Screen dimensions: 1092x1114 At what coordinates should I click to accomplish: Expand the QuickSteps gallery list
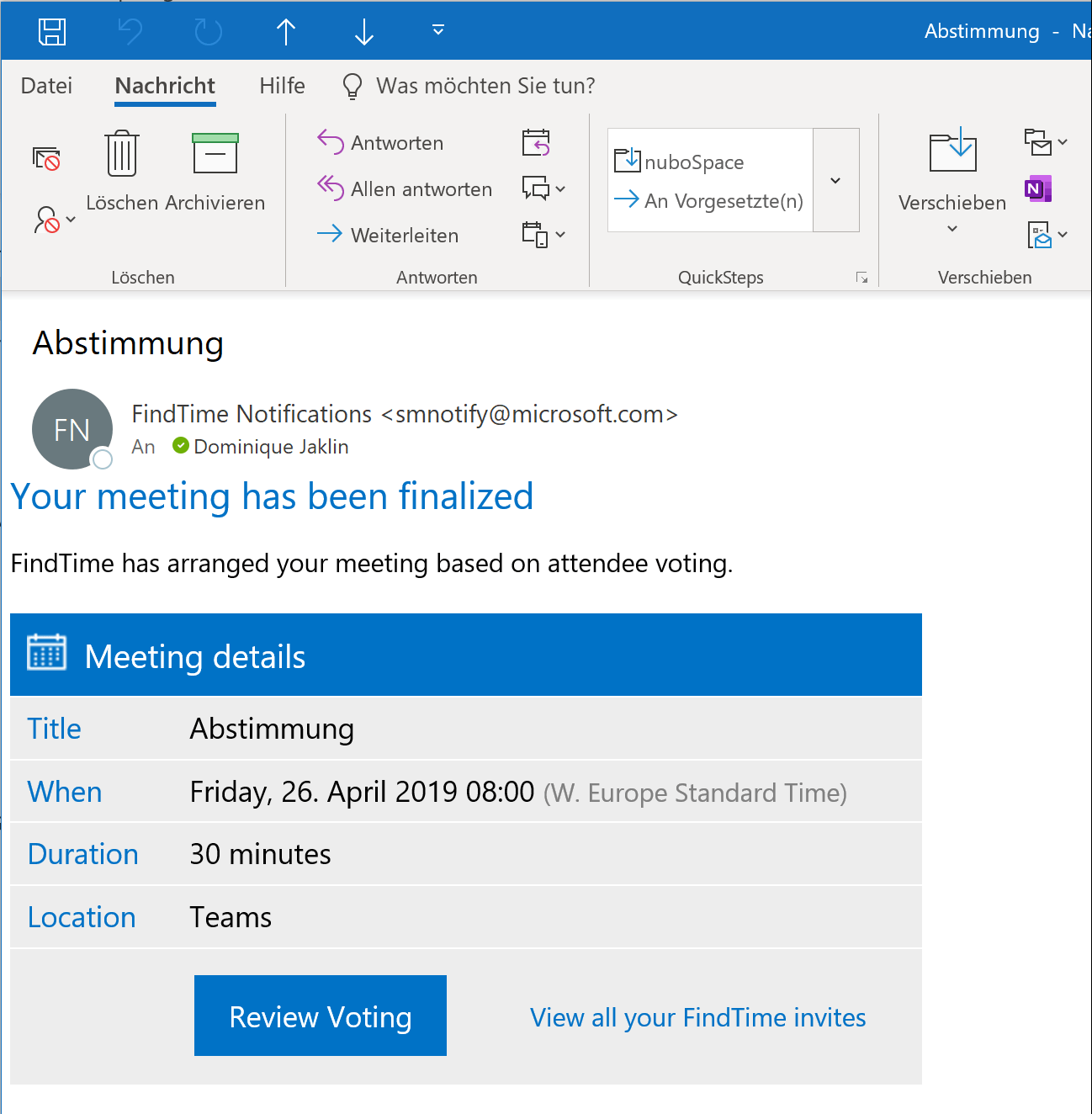835,180
